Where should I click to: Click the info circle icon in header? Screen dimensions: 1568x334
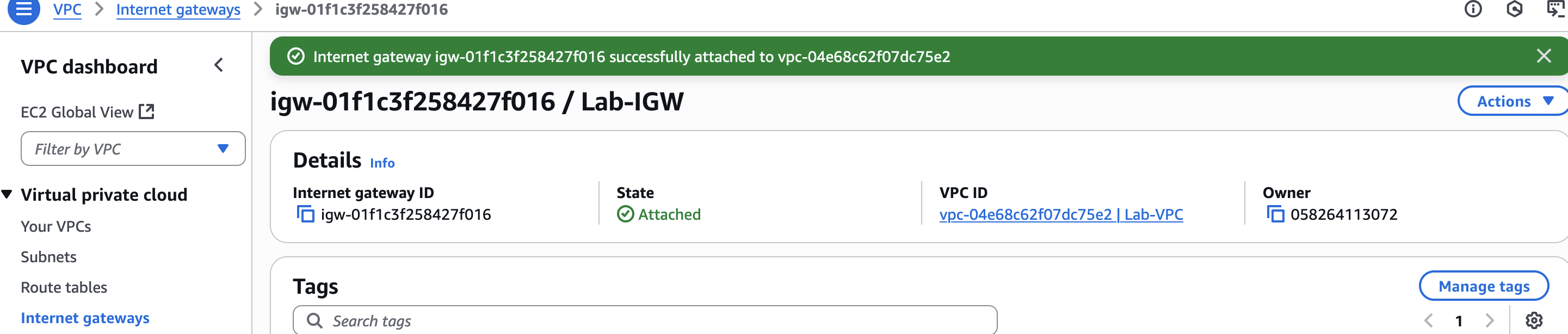[1472, 9]
